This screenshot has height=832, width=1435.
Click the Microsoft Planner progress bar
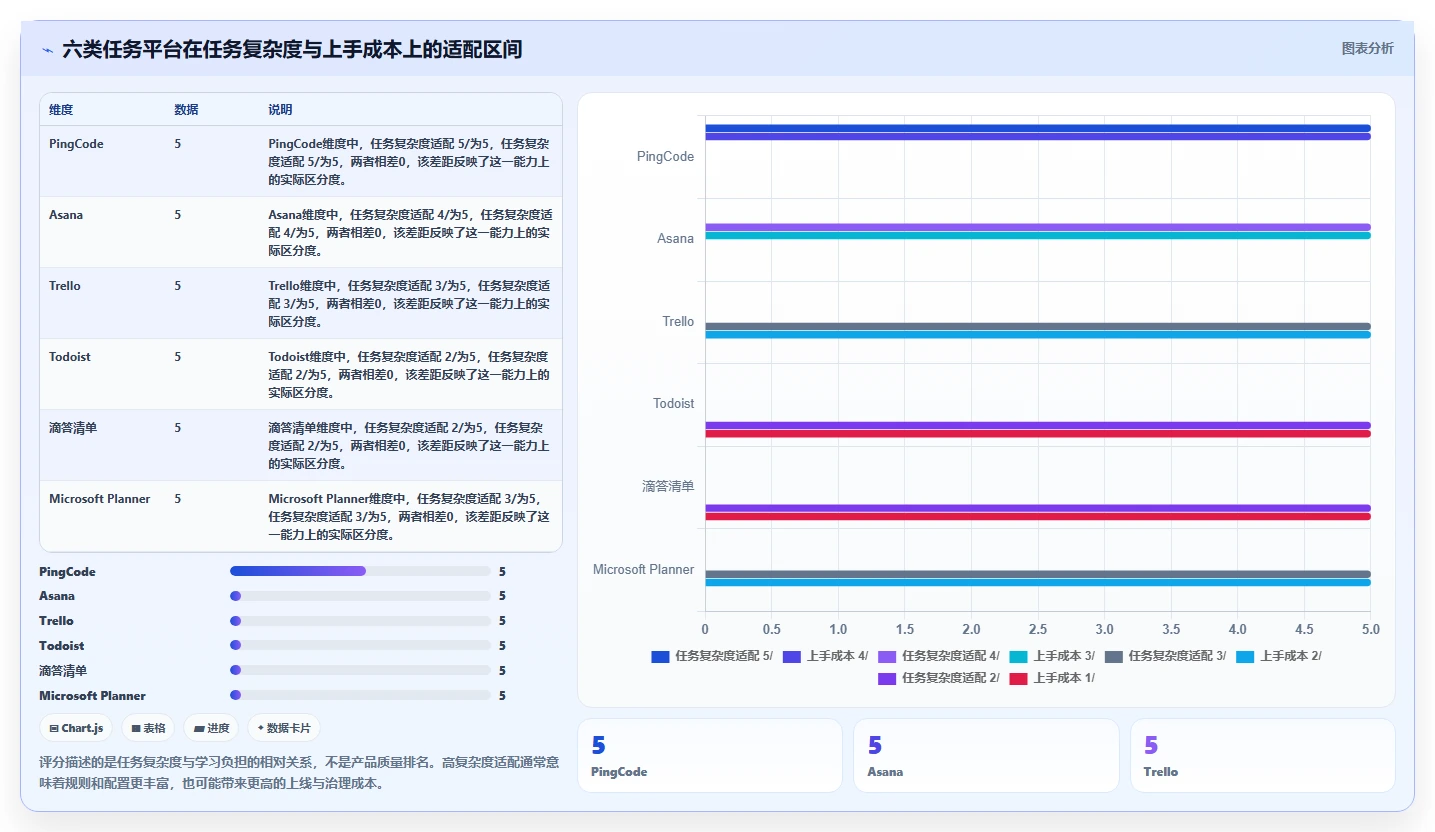[360, 695]
